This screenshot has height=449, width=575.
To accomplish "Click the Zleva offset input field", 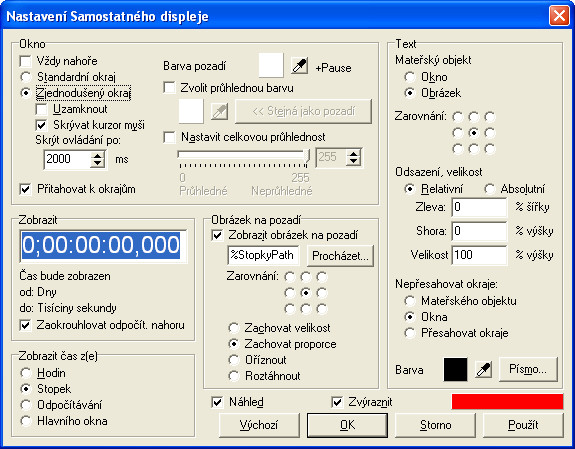I will point(479,207).
